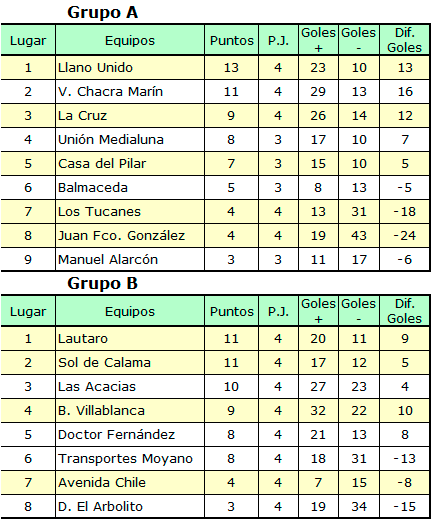Select the Sol de Calama cell

click(130, 363)
